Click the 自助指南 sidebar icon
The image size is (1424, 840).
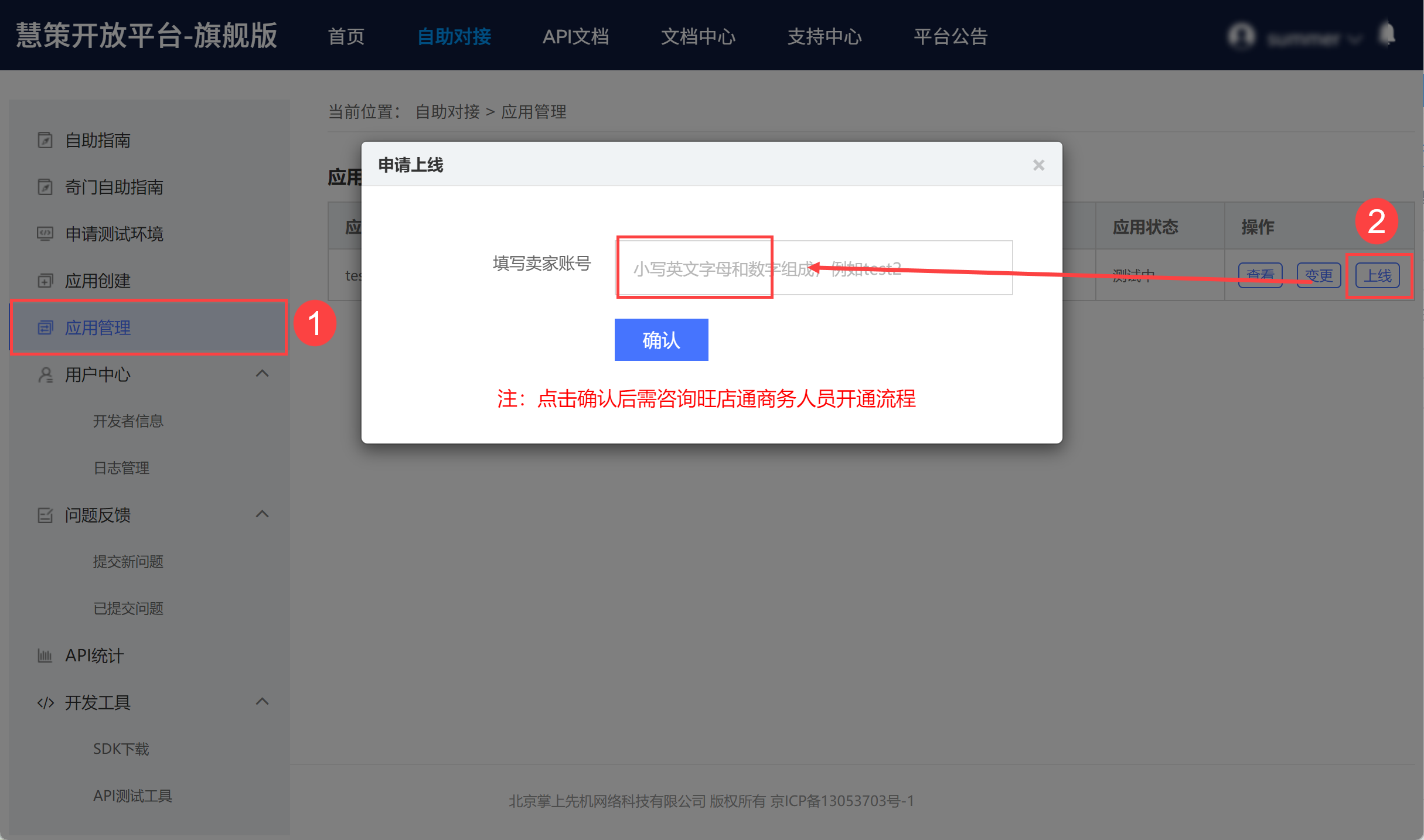point(45,141)
